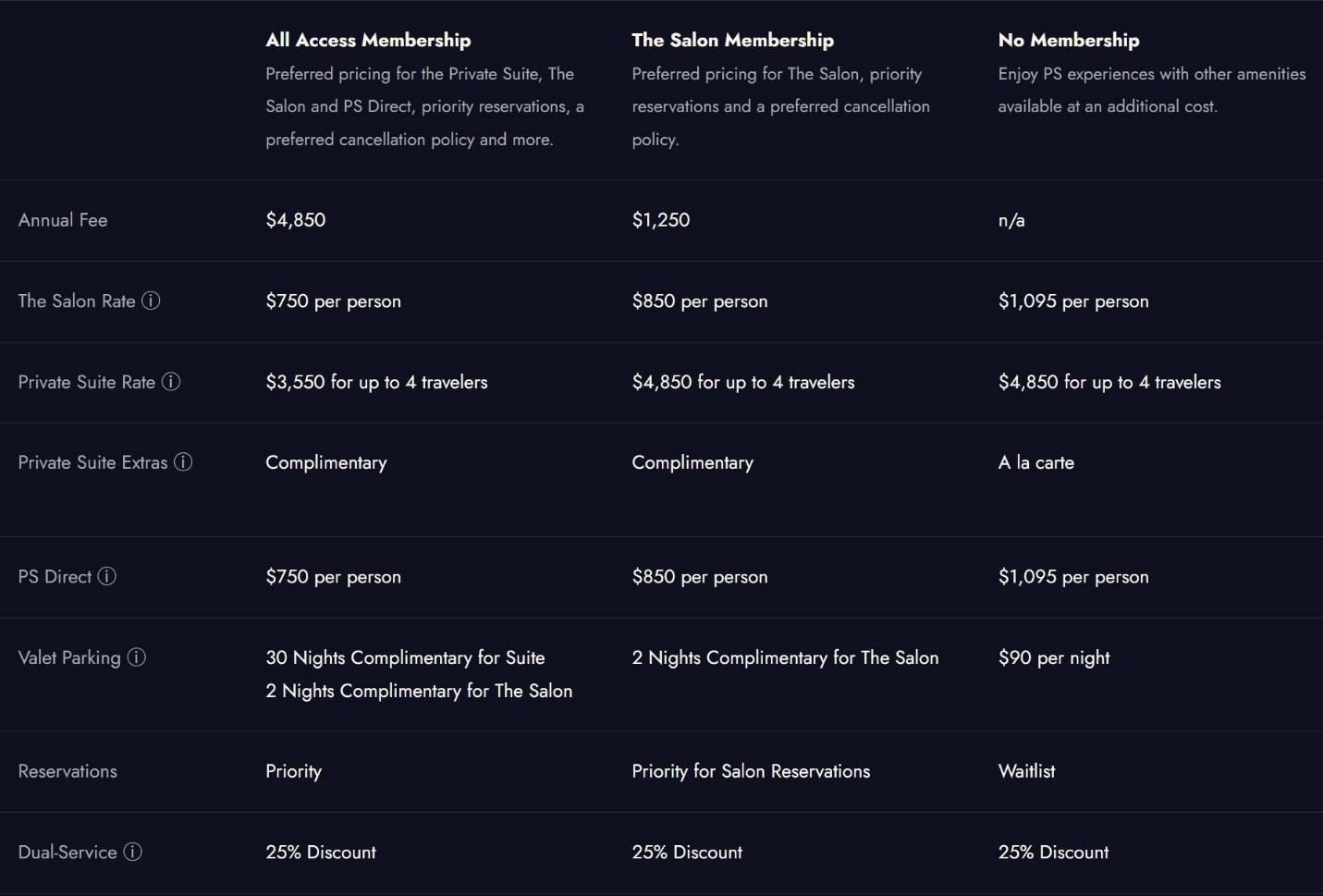Click 30 Nights Complimentary for Suite text

click(x=405, y=657)
